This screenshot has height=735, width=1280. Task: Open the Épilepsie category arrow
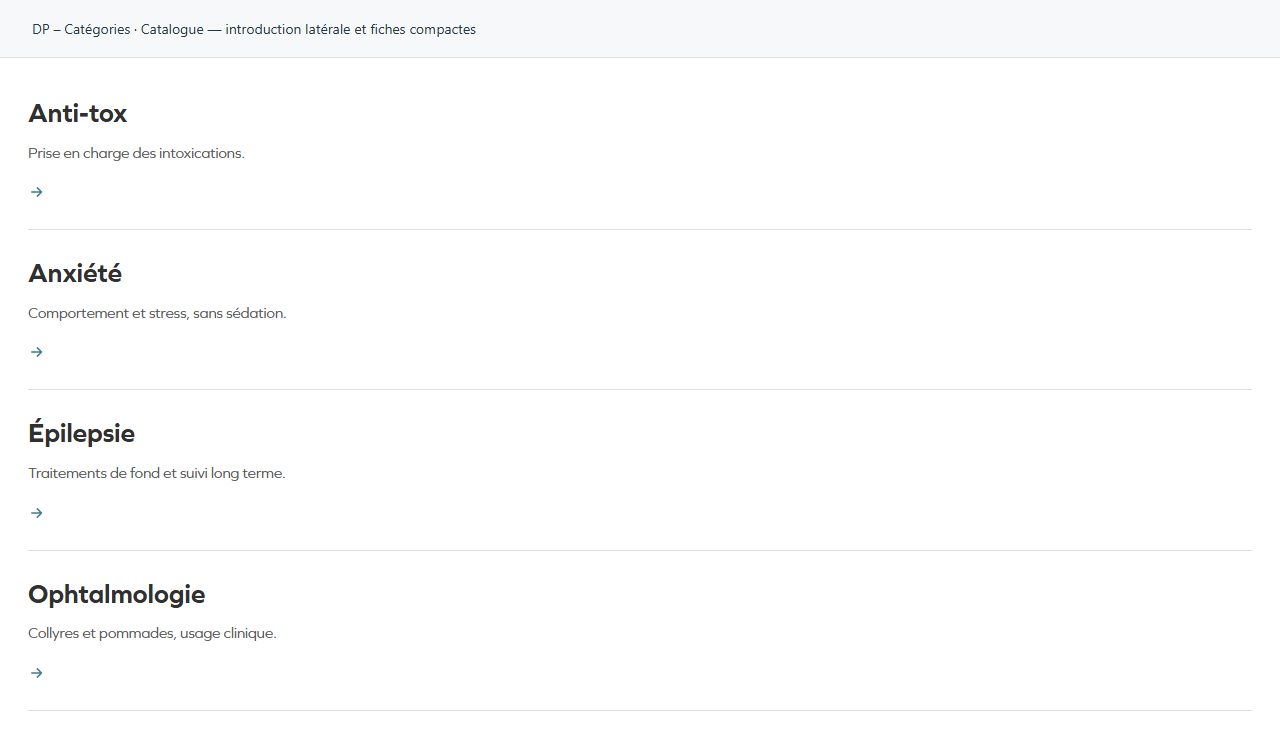point(36,513)
